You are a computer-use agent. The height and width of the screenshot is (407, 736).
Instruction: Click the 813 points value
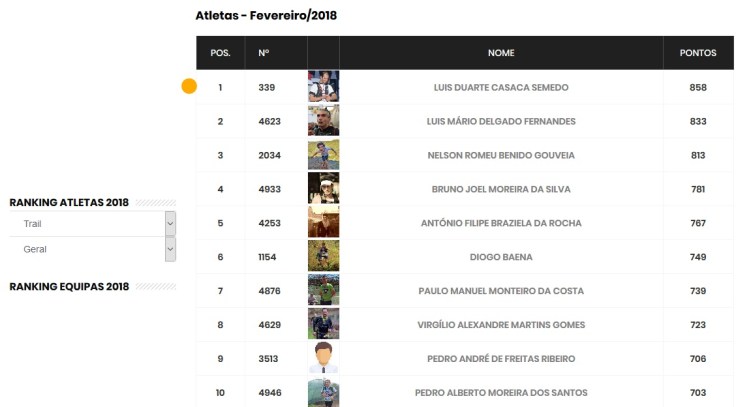point(698,155)
